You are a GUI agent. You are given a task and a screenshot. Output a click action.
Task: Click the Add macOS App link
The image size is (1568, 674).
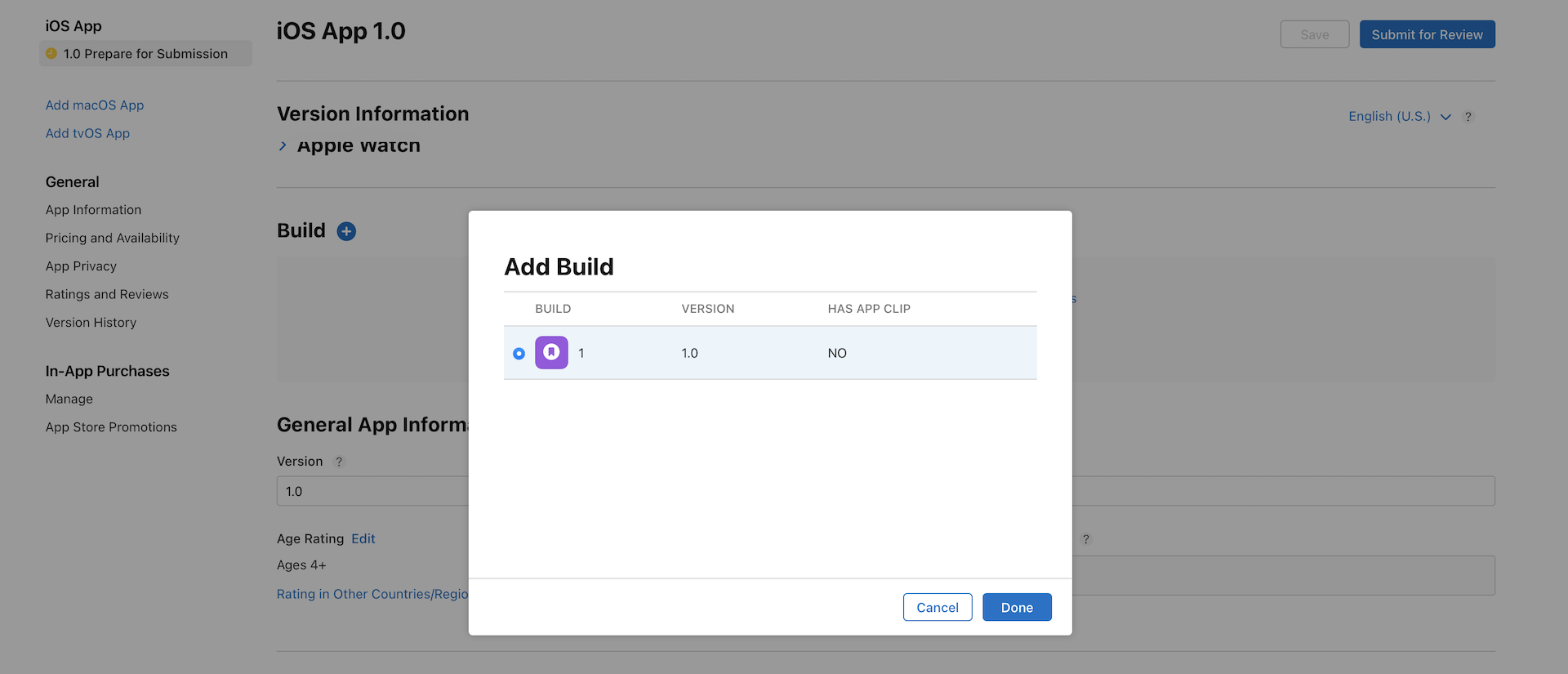pos(95,105)
